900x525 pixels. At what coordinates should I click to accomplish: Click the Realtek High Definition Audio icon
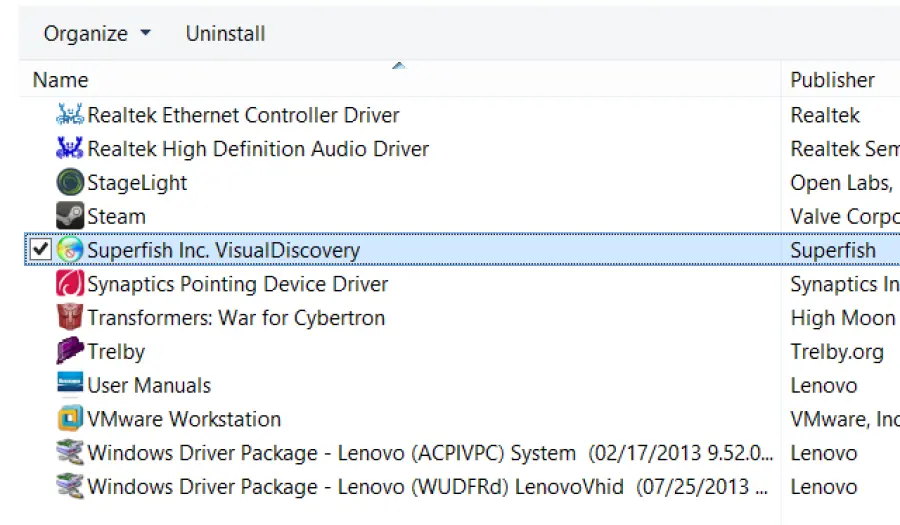[x=70, y=149]
